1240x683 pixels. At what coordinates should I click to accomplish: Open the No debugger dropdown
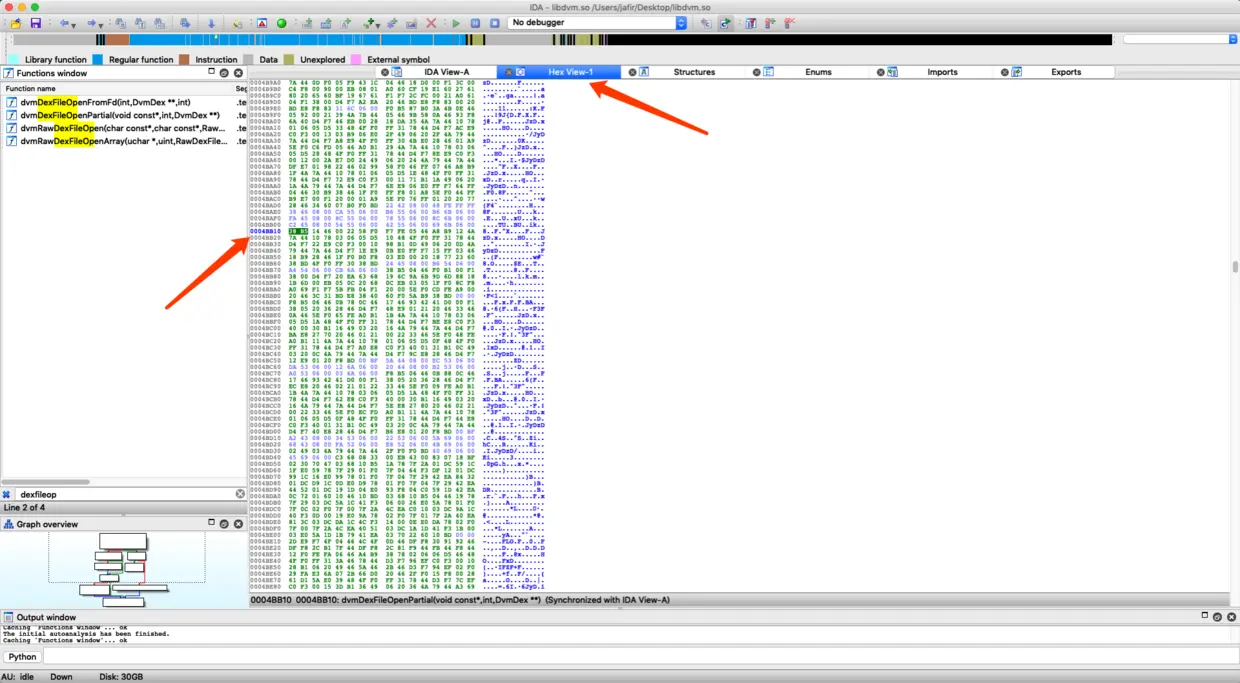click(597, 22)
